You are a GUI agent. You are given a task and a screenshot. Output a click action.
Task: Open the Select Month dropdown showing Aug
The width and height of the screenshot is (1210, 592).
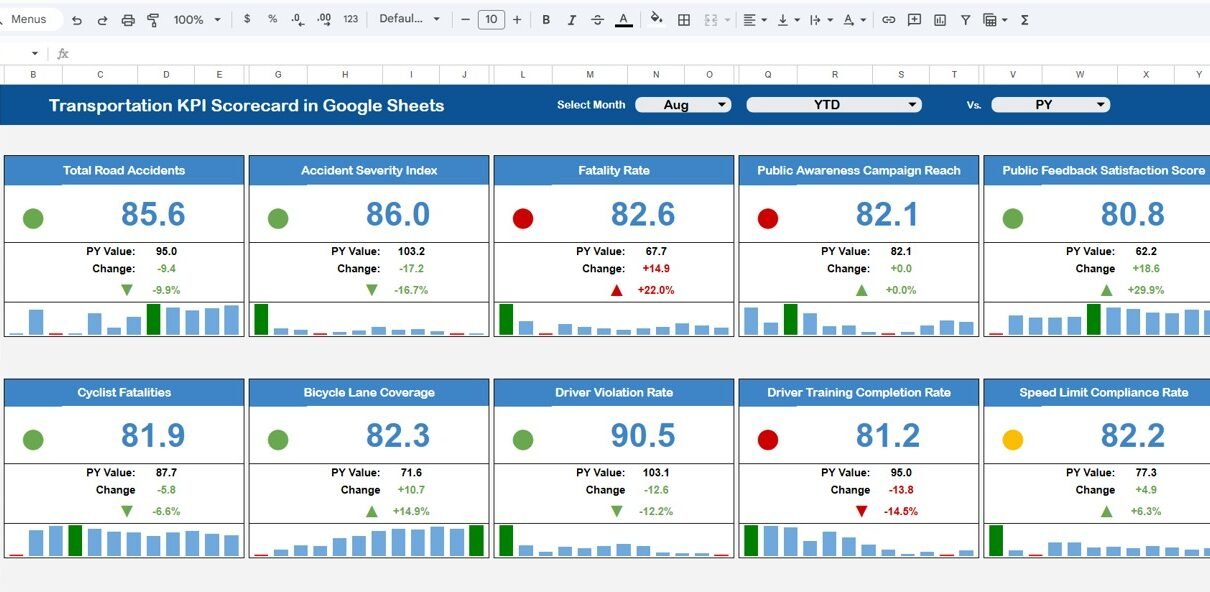tap(683, 105)
